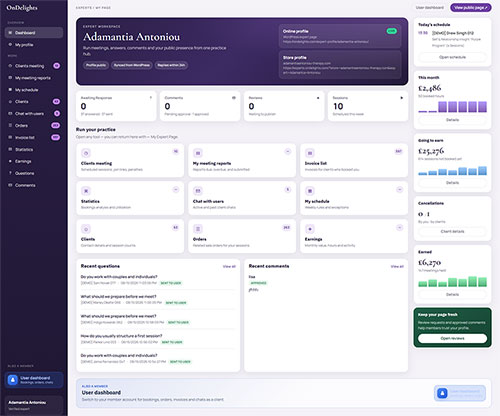Click the Clients tile icon
500x416 pixels.
(86, 229)
